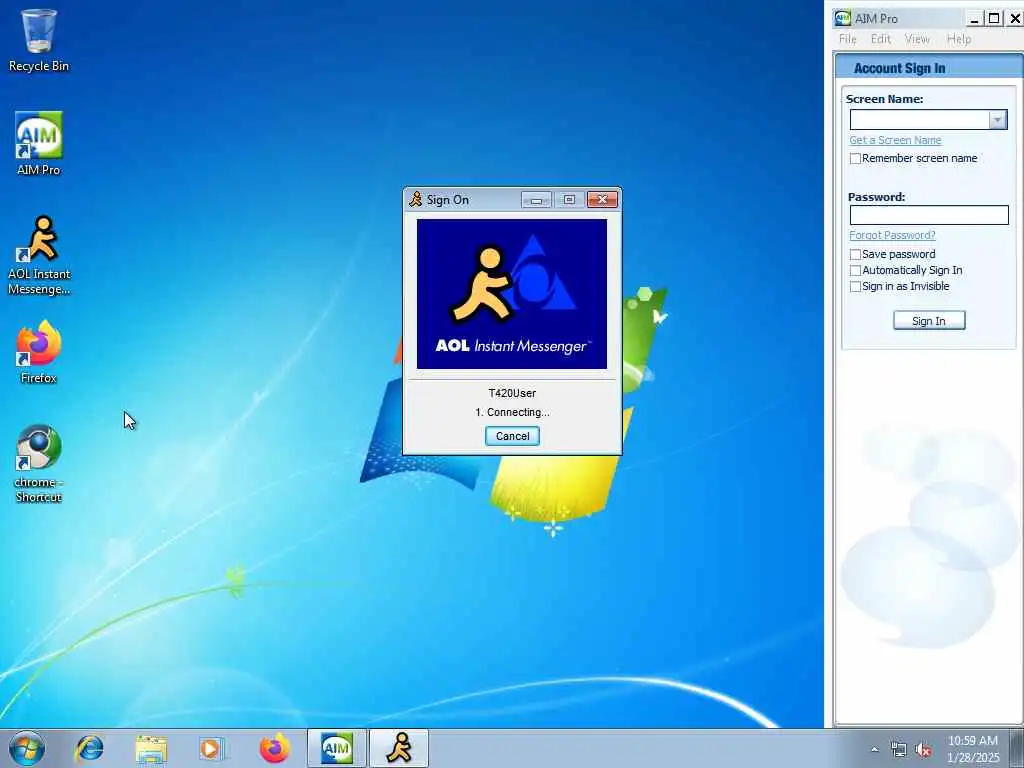Open the AIM Pro Edit menu
The image size is (1024, 768).
[881, 39]
